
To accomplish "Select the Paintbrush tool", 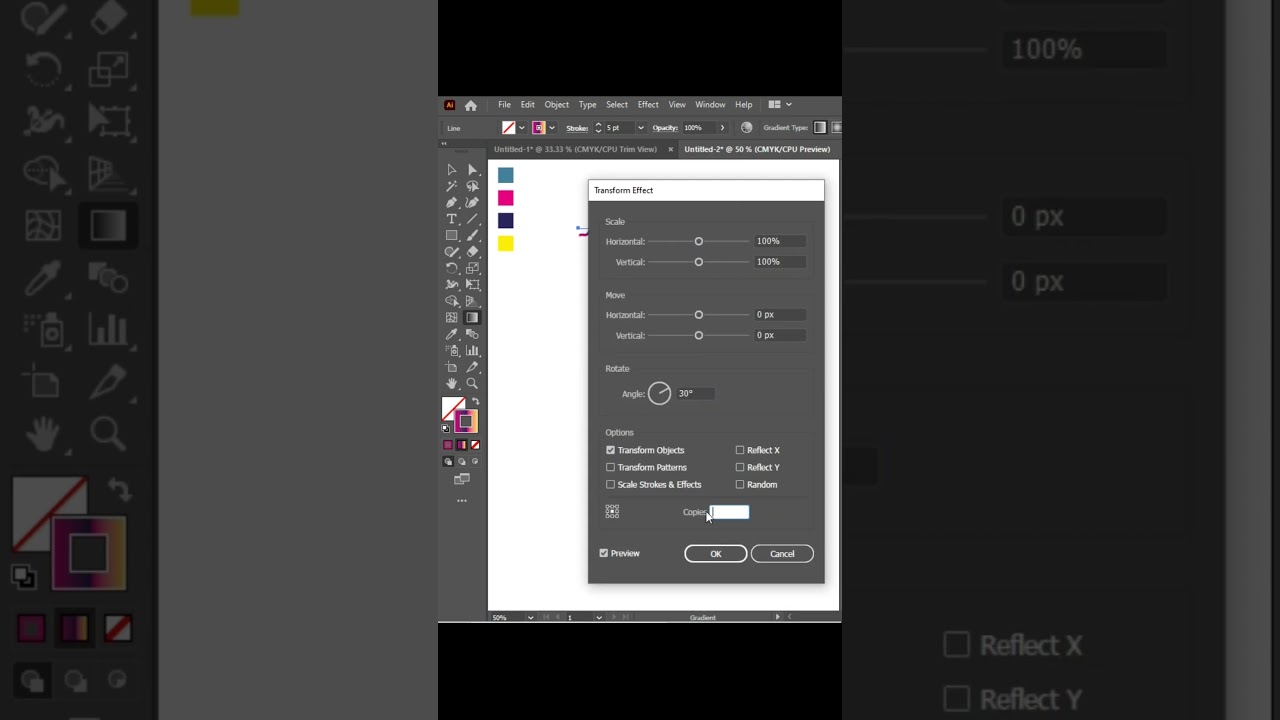I will click(x=472, y=235).
